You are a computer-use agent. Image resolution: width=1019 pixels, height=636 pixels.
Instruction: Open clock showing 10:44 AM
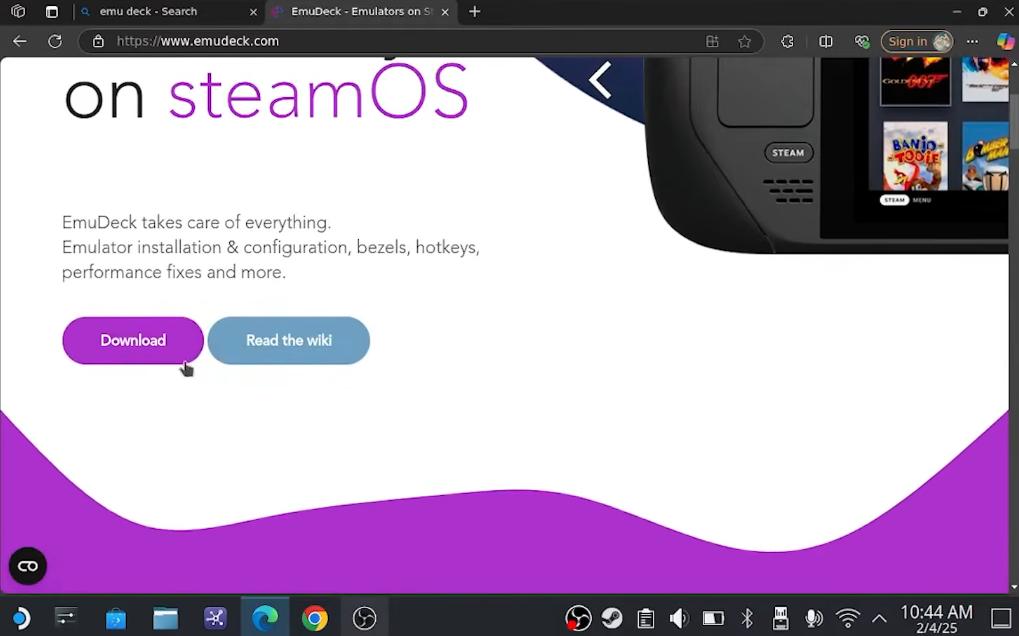936,618
